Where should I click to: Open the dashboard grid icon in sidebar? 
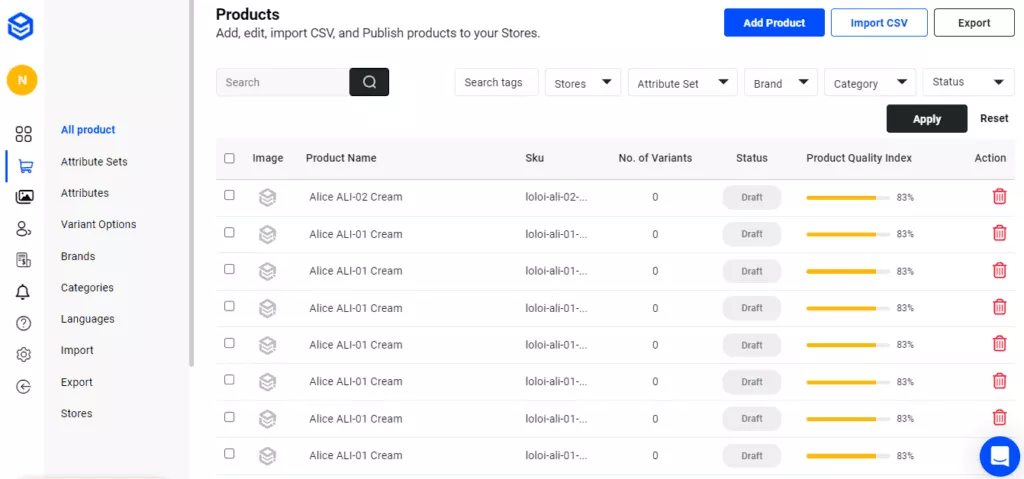pyautogui.click(x=24, y=134)
